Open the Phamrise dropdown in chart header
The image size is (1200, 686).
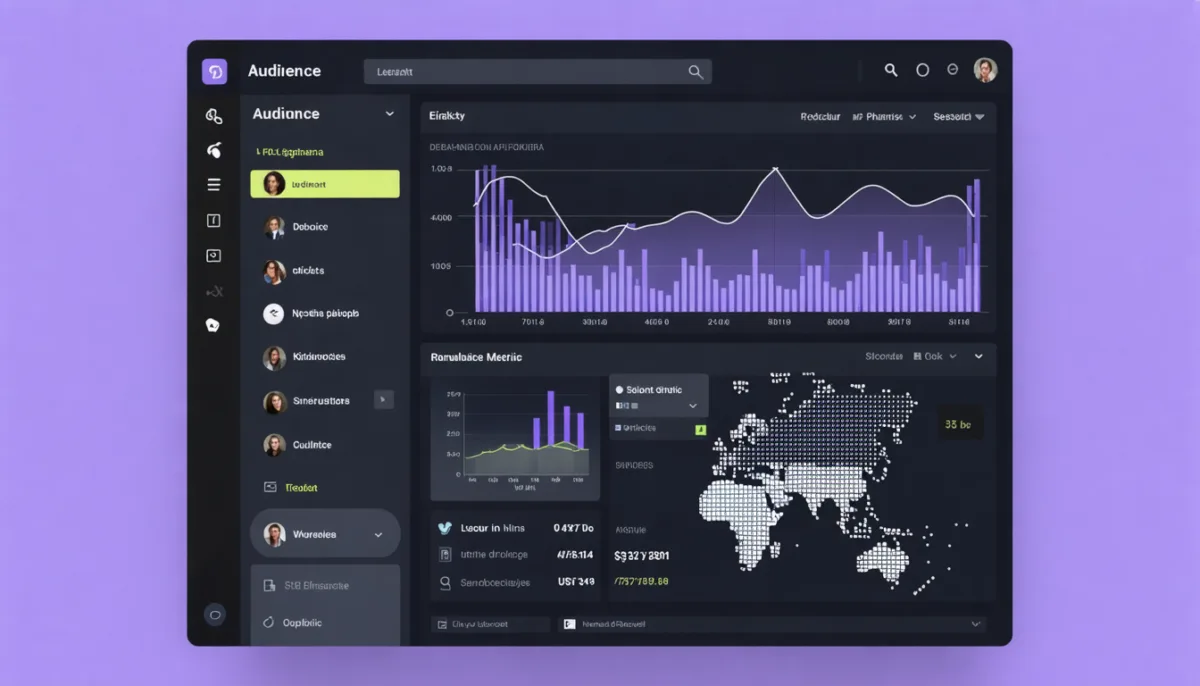[884, 117]
